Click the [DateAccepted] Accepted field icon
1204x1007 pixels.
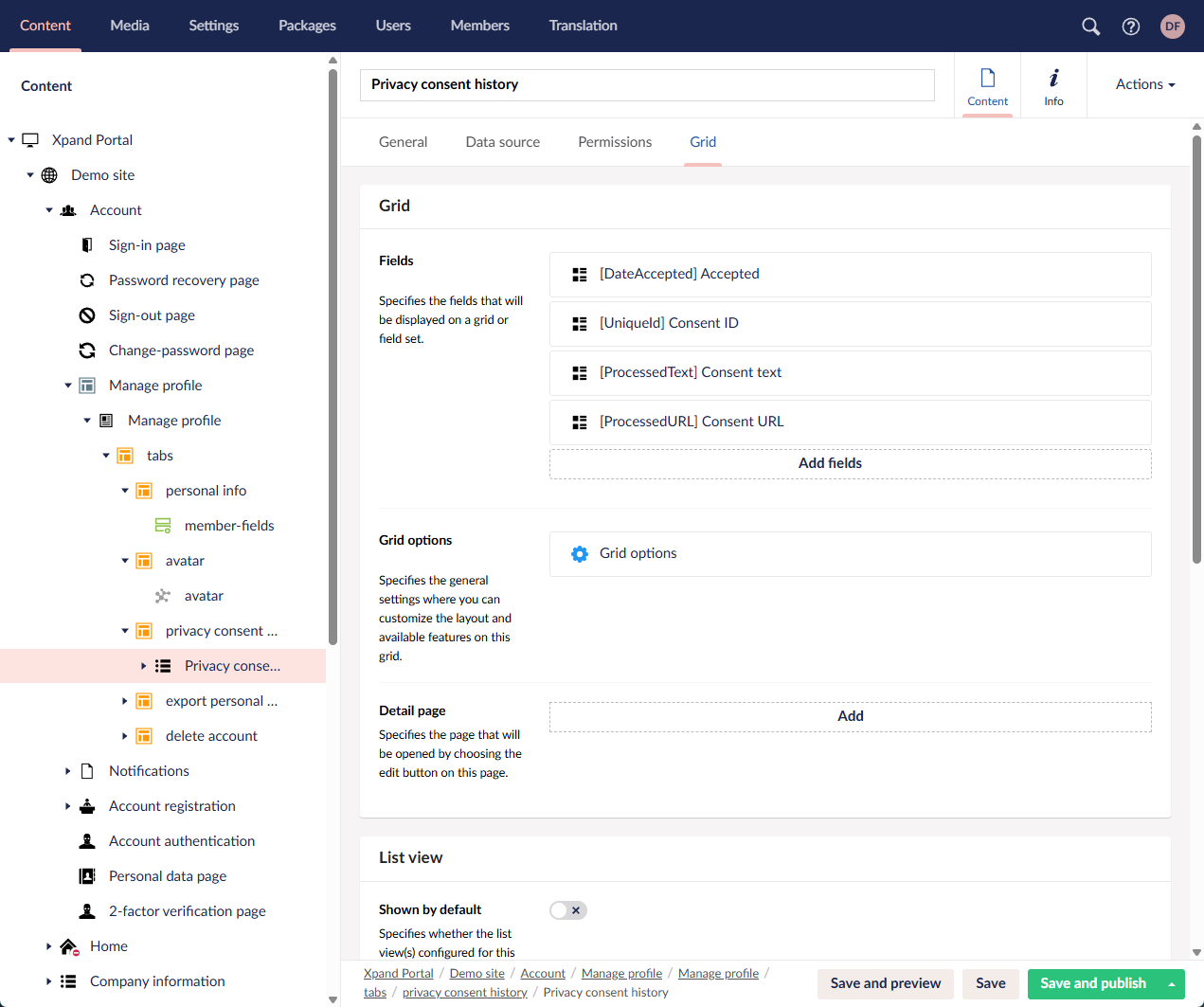[580, 275]
